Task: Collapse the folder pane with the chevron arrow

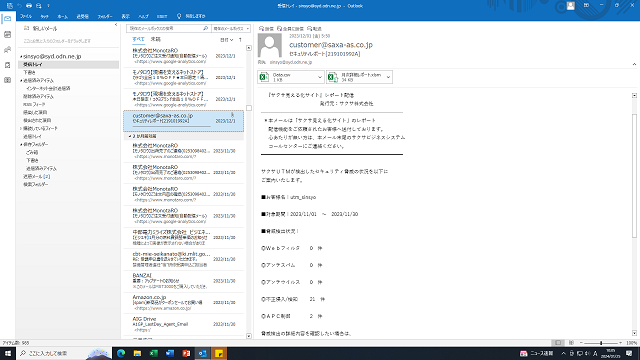Action: tap(116, 25)
